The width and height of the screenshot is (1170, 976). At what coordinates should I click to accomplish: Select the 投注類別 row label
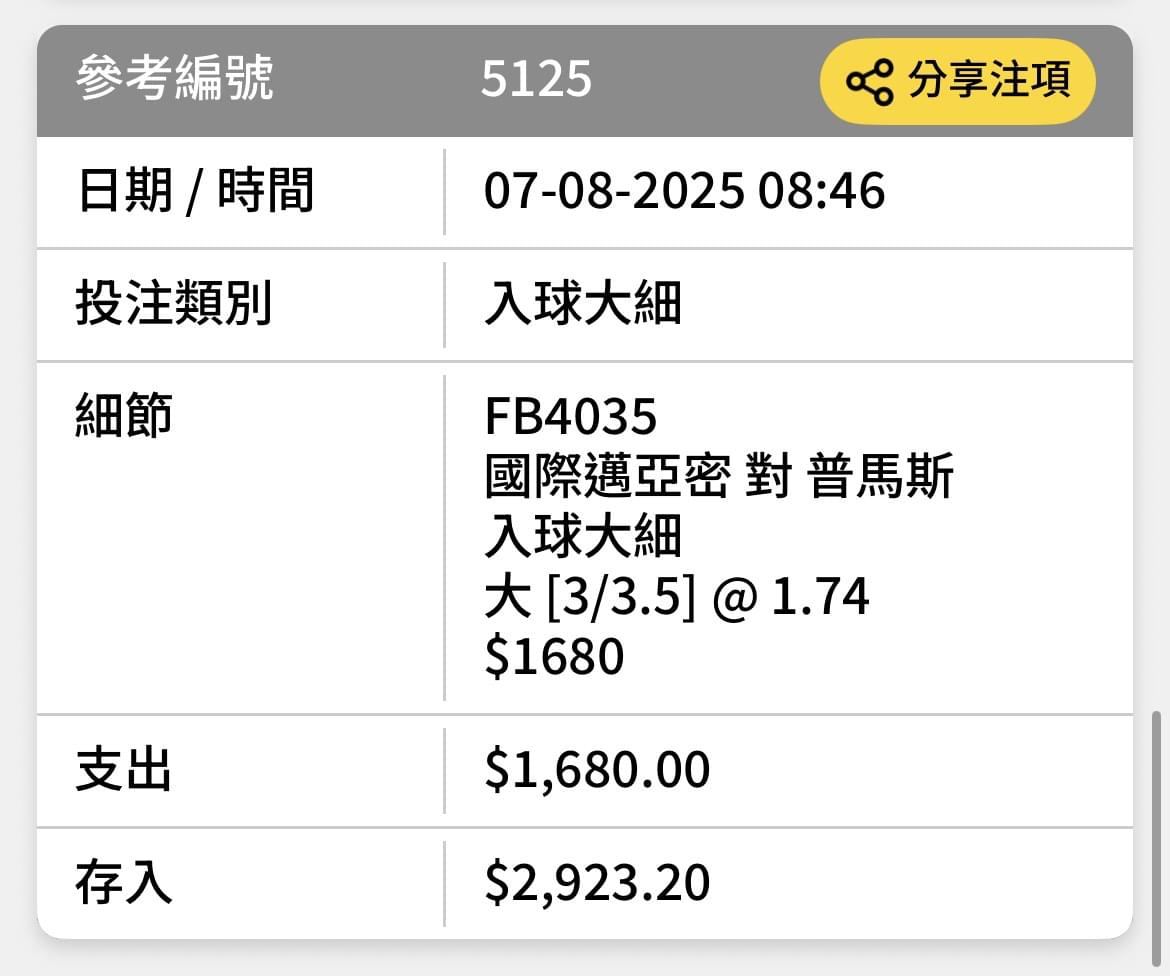(x=173, y=304)
